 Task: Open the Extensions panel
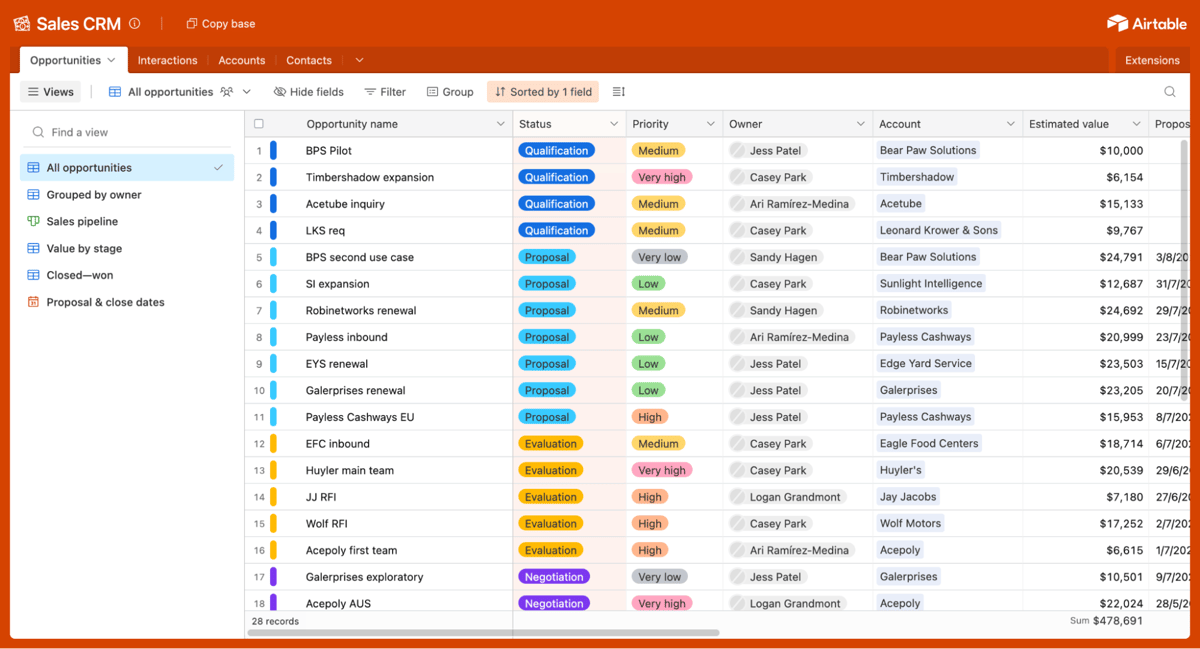pos(1152,60)
